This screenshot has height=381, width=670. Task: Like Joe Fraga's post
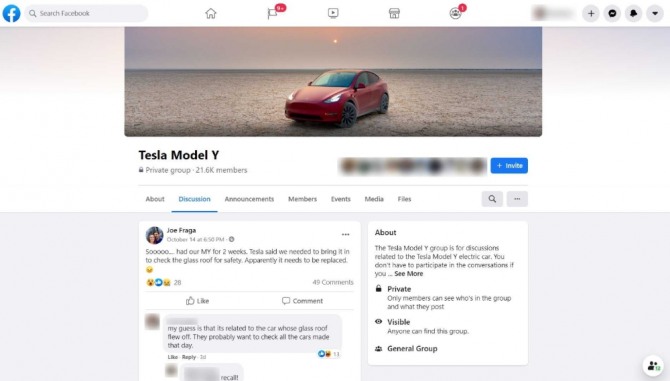tap(197, 301)
